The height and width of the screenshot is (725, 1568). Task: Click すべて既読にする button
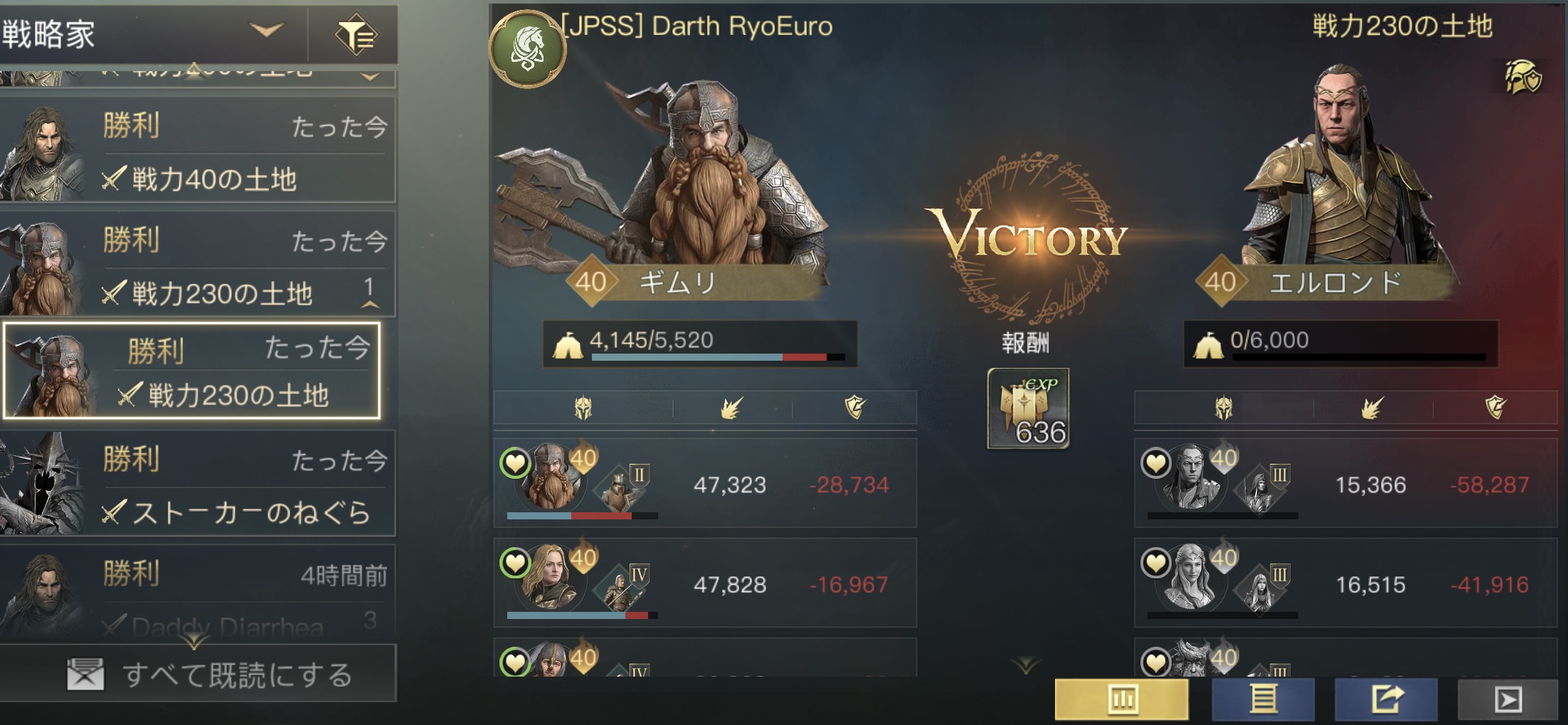pos(198,674)
